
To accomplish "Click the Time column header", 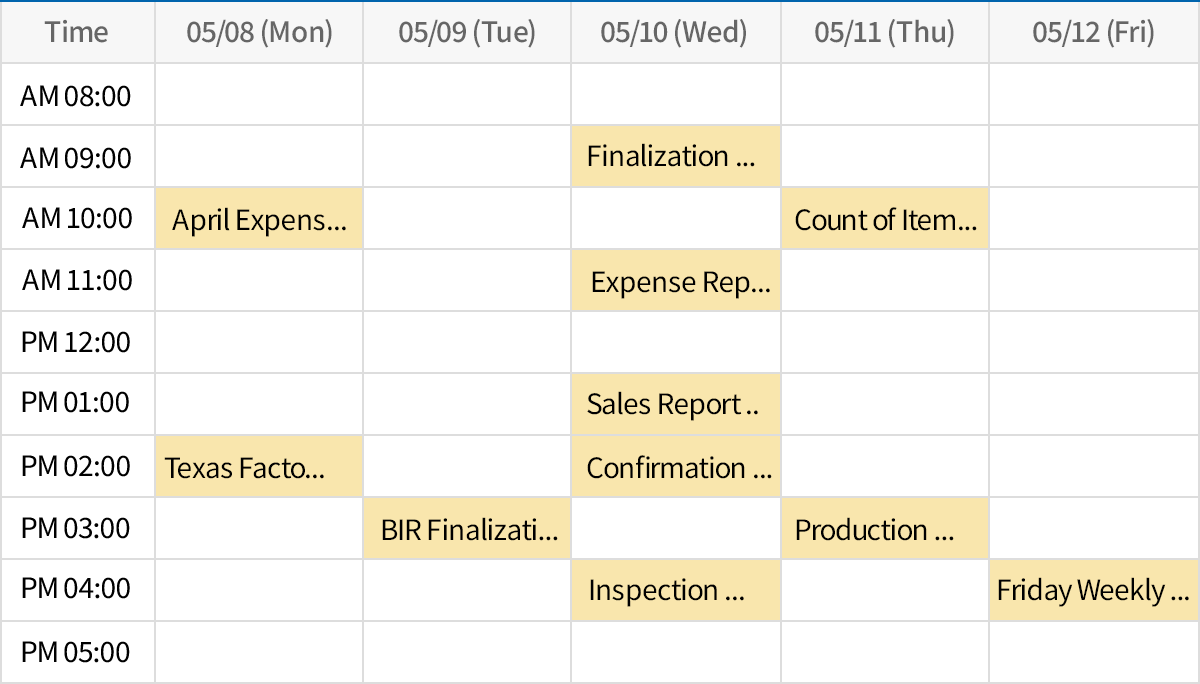I will 77,33.
